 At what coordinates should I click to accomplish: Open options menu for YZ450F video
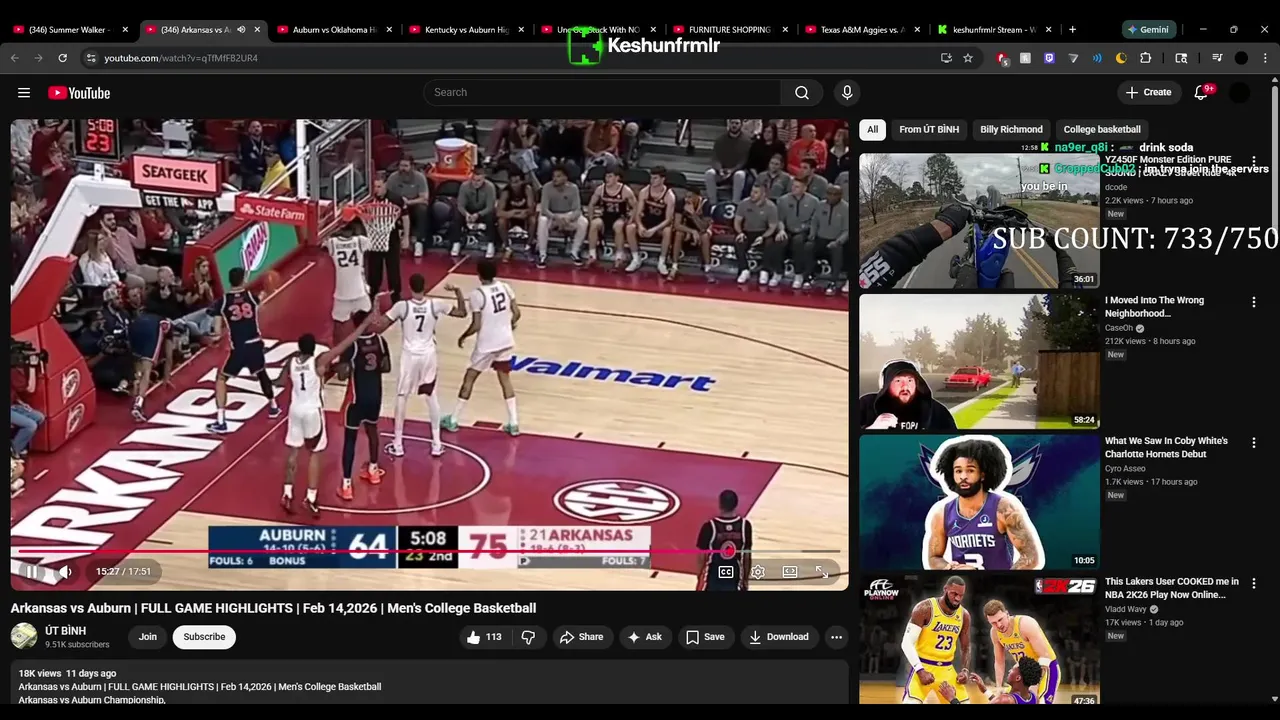pos(1254,161)
